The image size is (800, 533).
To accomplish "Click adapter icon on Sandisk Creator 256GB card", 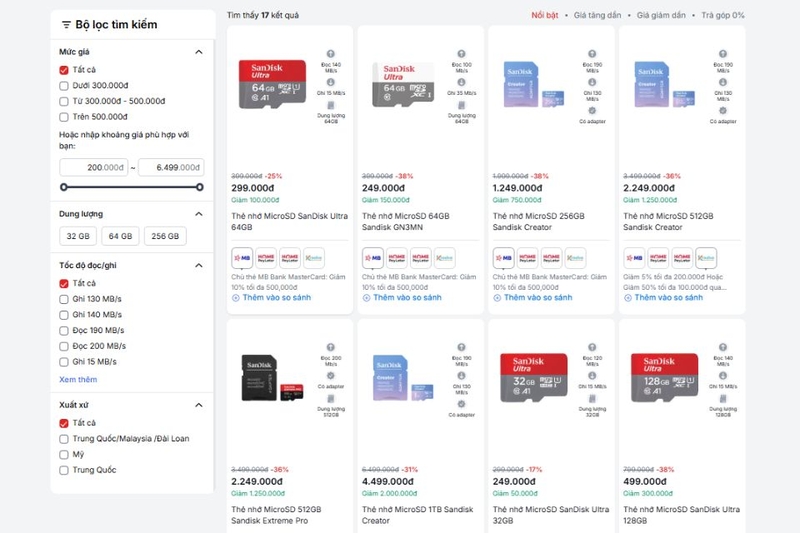I will [592, 111].
